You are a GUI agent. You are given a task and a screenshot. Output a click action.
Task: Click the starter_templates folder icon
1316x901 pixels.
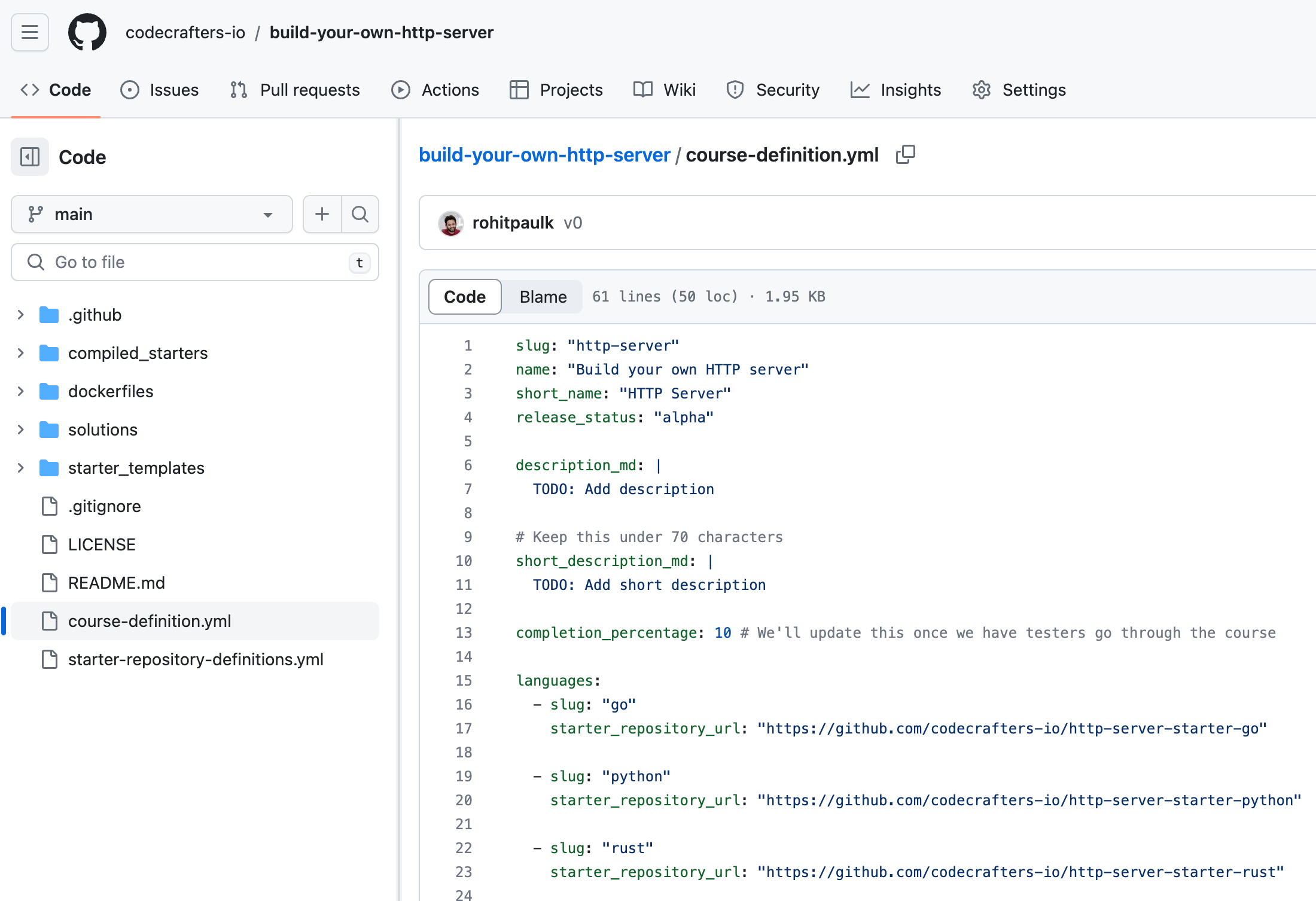click(49, 468)
